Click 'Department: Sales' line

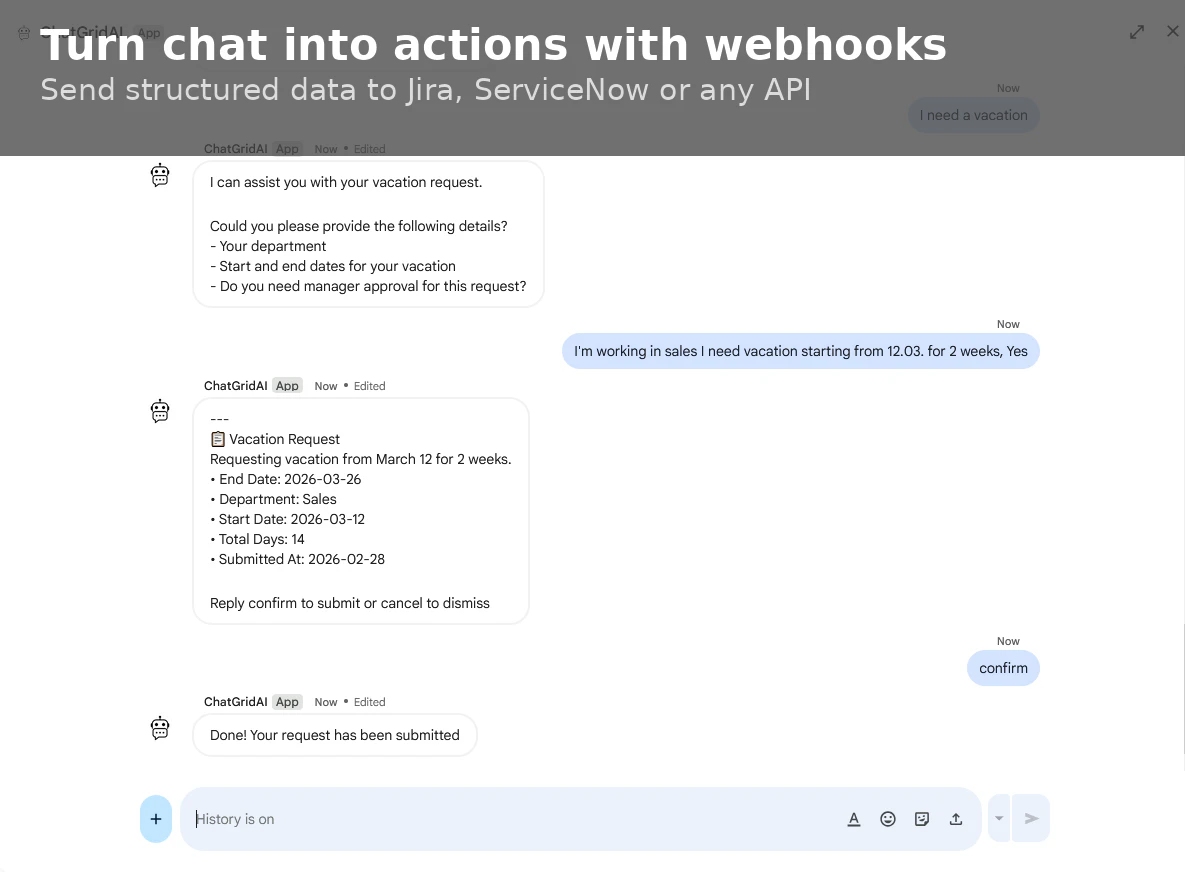pyautogui.click(x=274, y=499)
